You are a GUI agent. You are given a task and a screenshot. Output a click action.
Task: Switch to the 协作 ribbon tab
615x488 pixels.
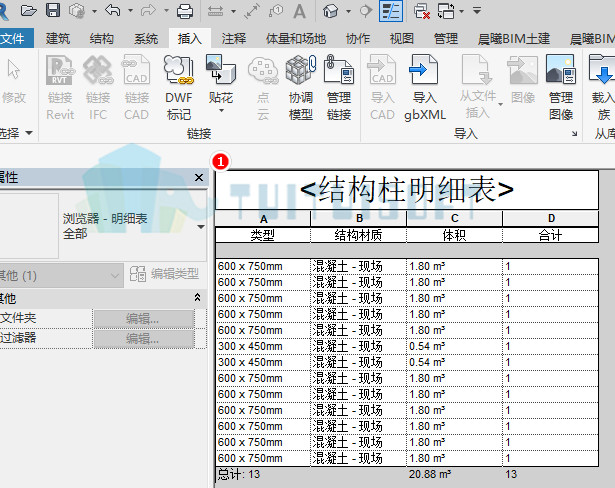358,38
